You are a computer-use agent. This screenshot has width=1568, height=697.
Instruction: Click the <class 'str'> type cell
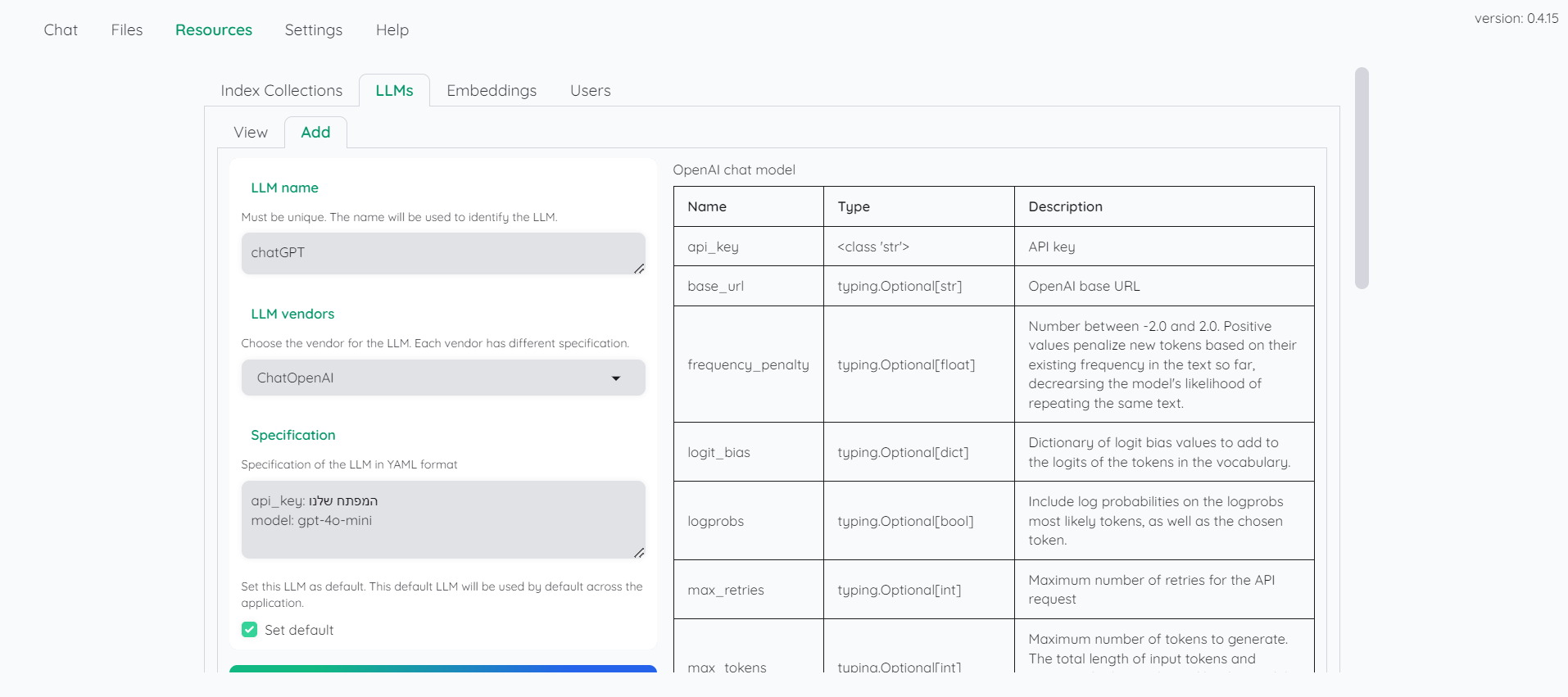click(919, 247)
